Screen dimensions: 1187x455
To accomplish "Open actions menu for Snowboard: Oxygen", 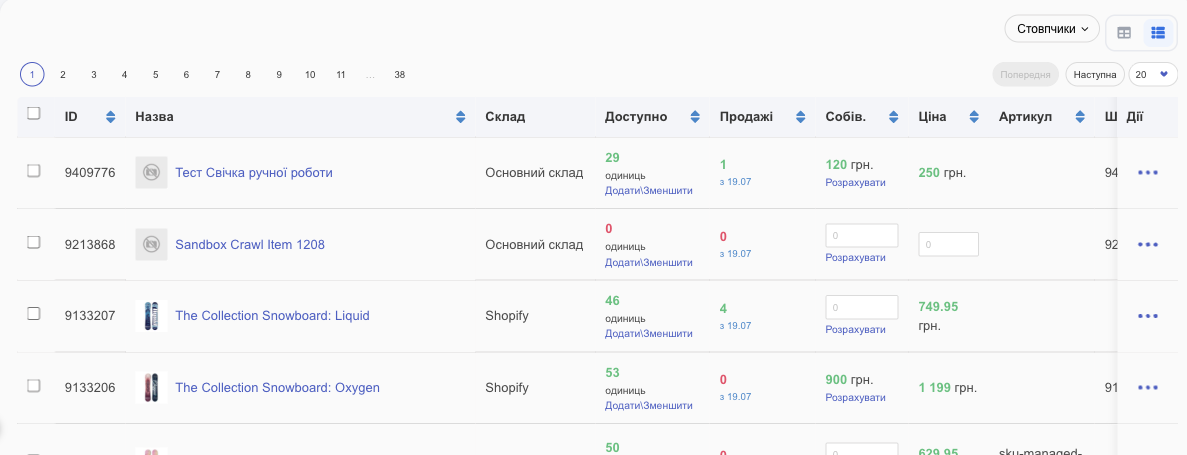I will [1148, 388].
